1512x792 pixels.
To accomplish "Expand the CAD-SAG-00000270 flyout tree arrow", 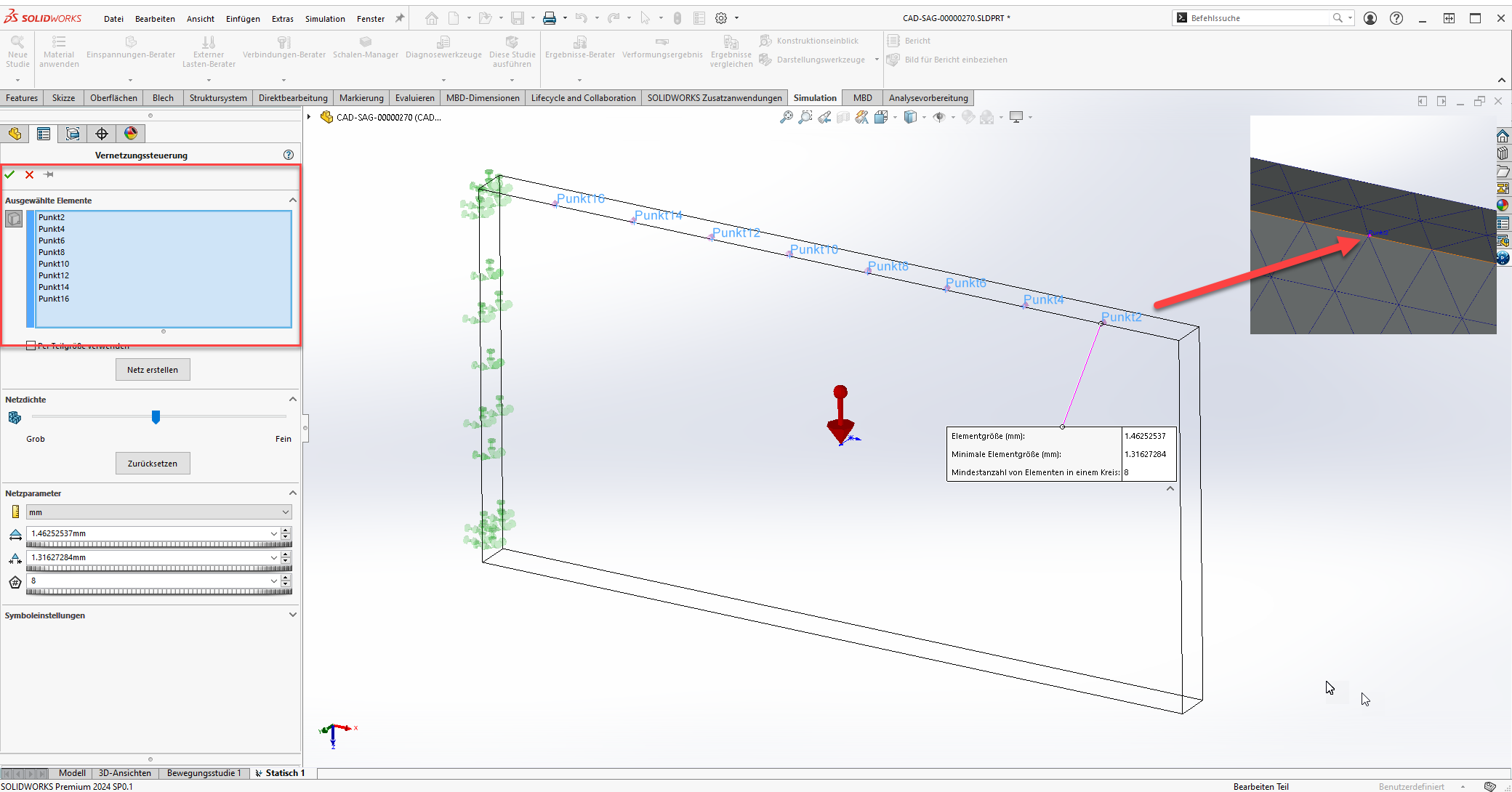I will tap(309, 117).
